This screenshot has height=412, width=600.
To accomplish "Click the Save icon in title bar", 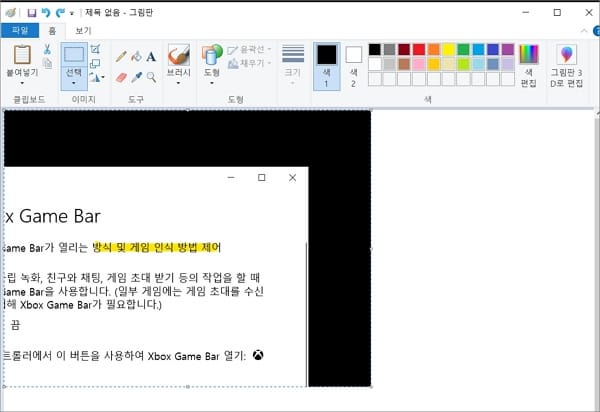I will pyautogui.click(x=32, y=13).
